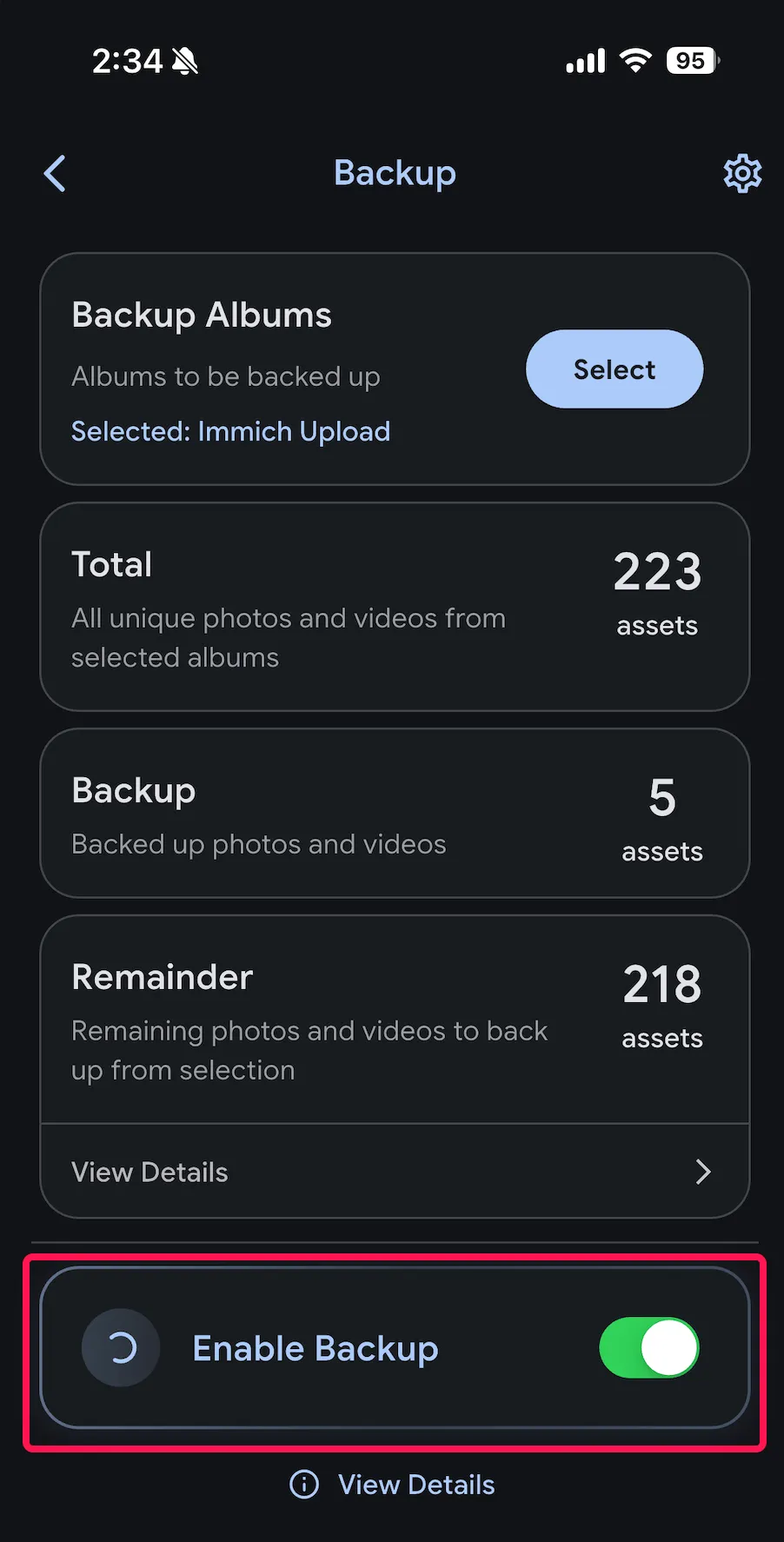The height and width of the screenshot is (1542, 784).
Task: Turn off the Enable Backup switch
Action: (x=649, y=1348)
